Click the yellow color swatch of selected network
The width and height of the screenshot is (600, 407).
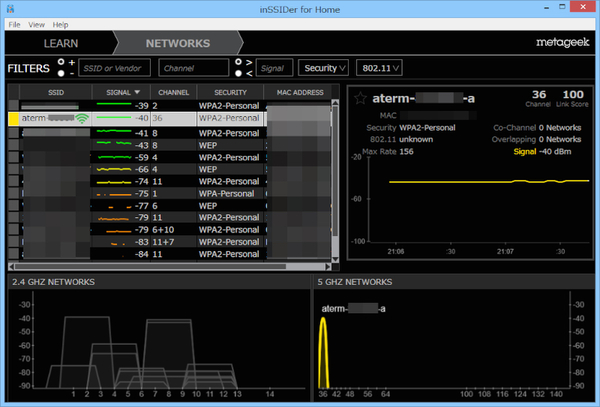pos(13,118)
